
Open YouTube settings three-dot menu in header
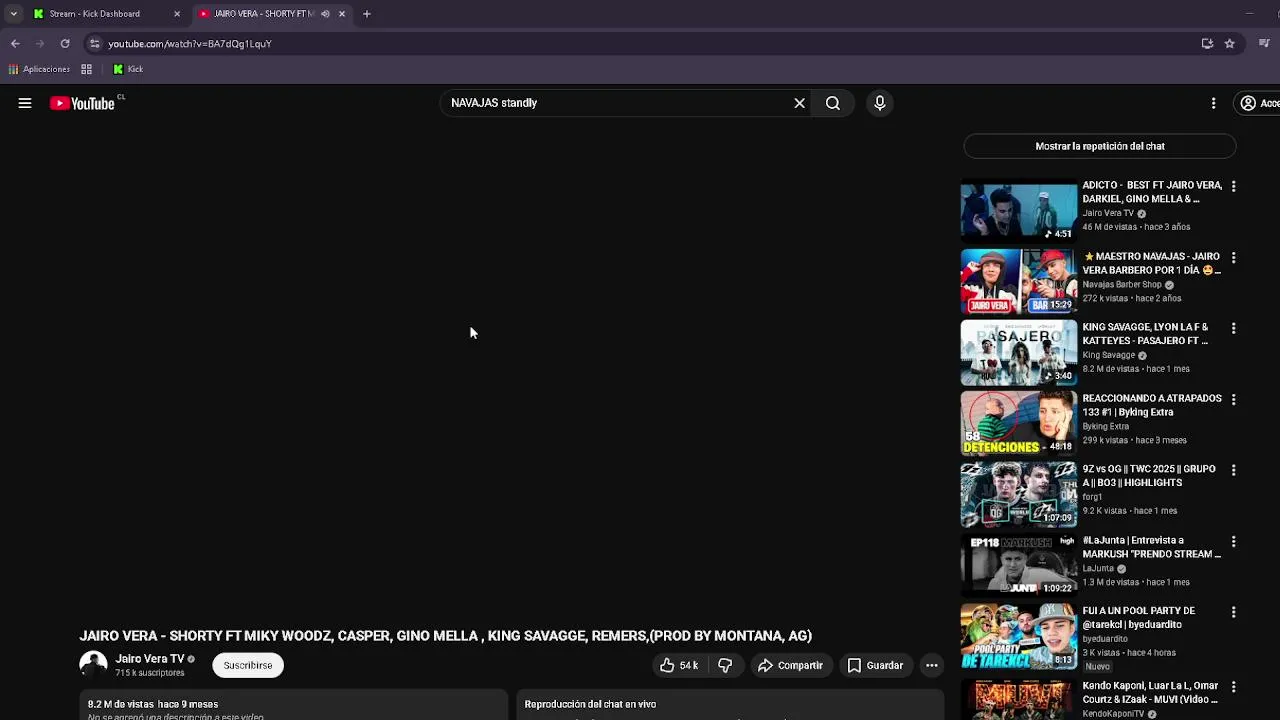(1213, 103)
